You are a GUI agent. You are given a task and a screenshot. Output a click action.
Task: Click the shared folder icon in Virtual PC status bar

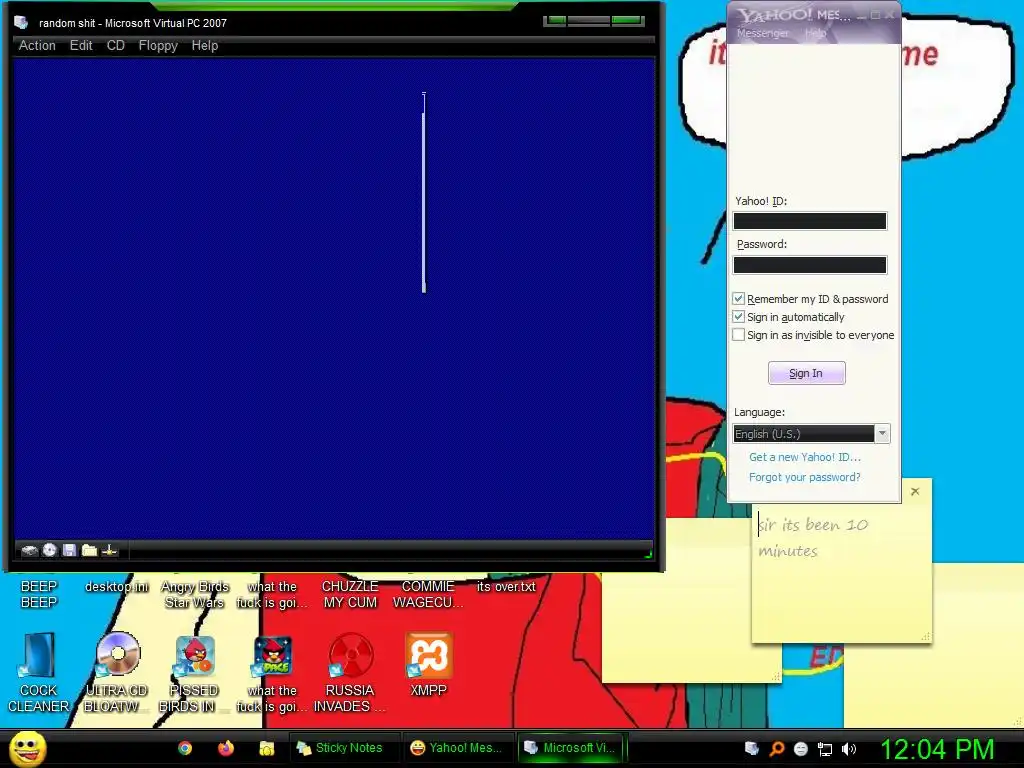tap(89, 551)
